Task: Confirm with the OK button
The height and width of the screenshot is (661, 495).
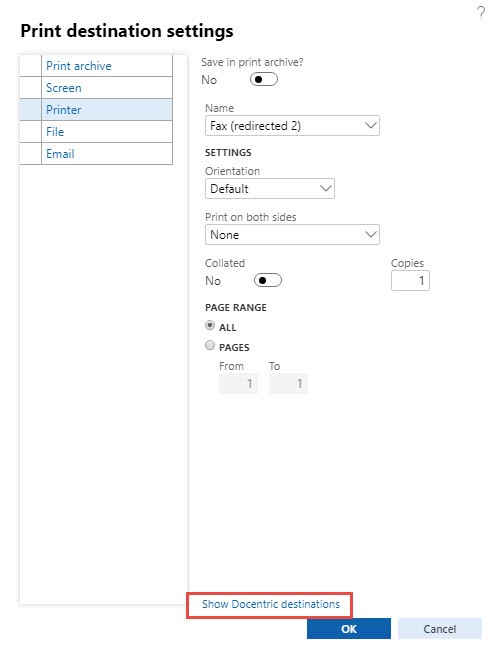Action: tap(349, 629)
